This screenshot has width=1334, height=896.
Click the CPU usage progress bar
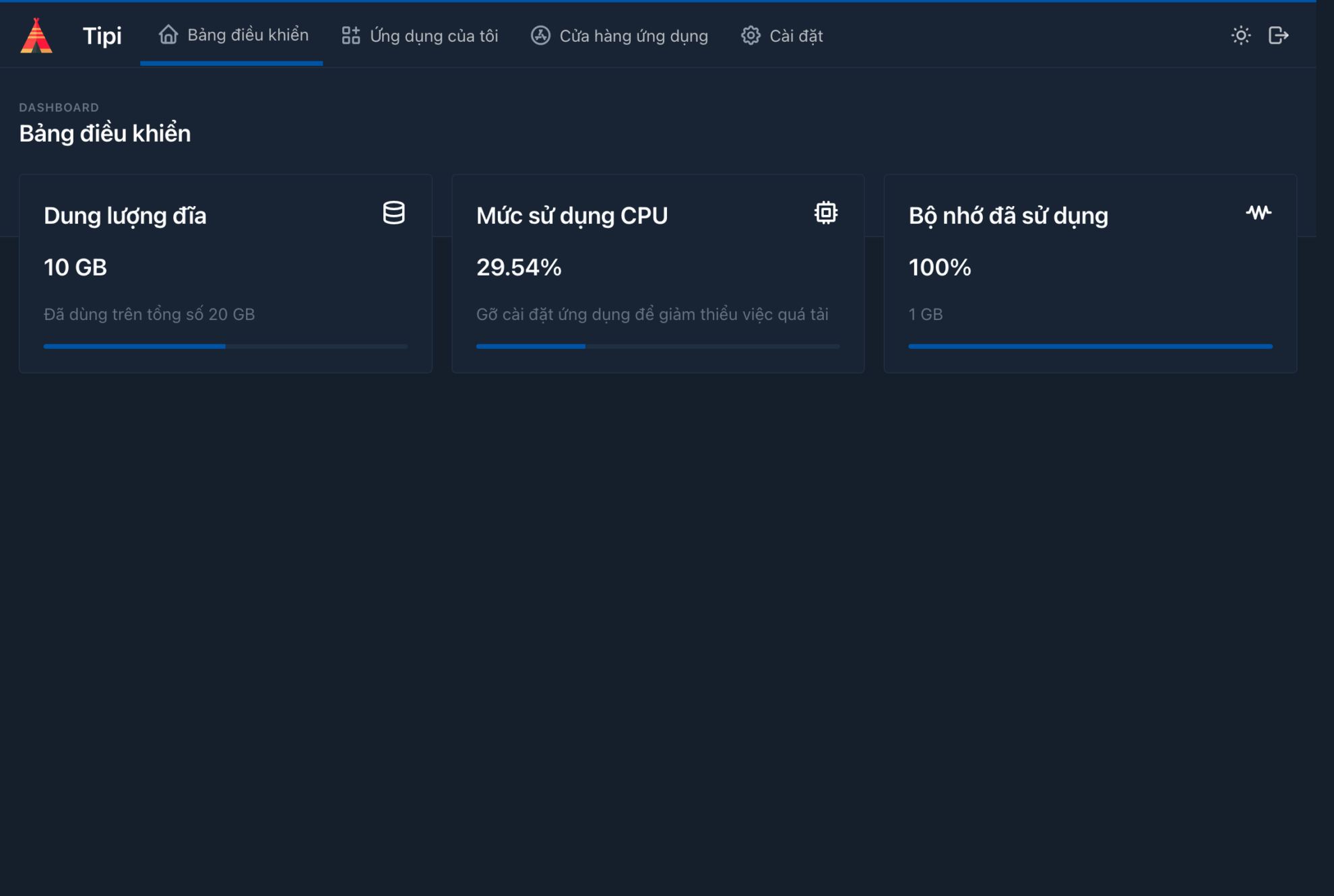click(658, 346)
